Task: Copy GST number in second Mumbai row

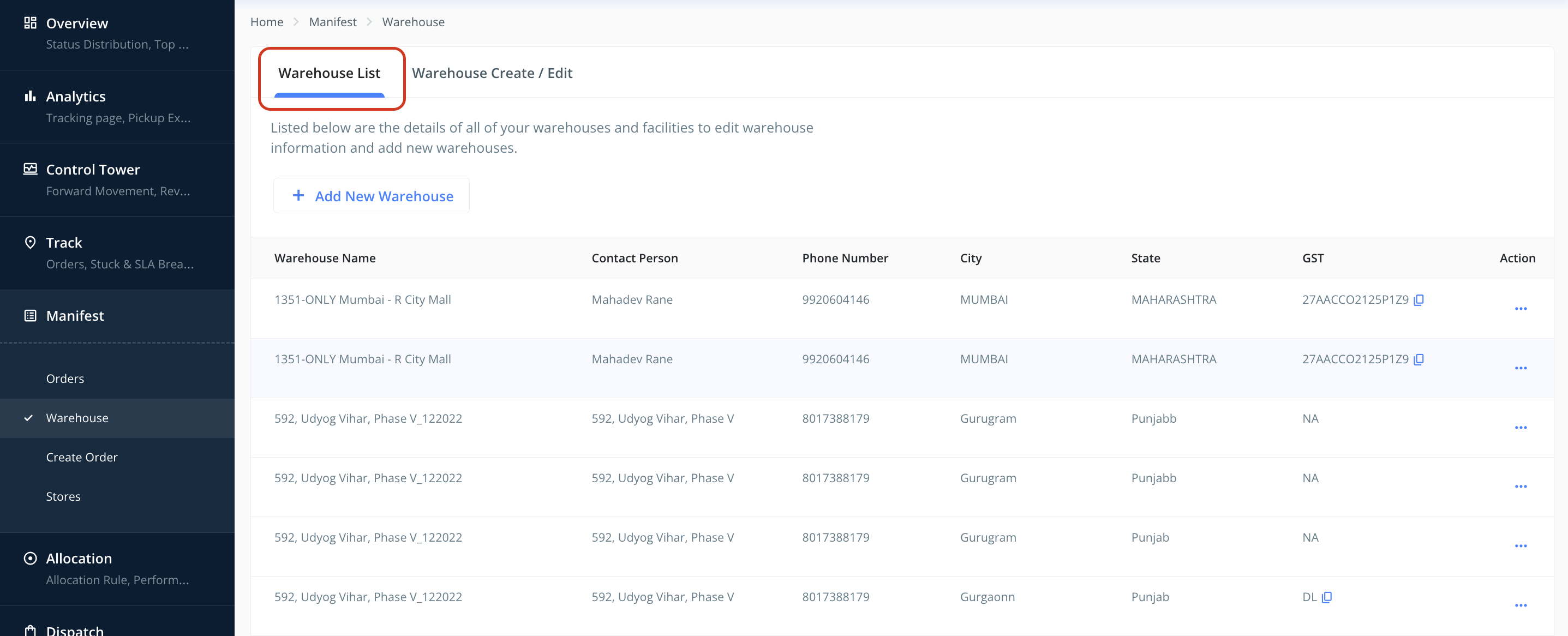Action: coord(1419,359)
